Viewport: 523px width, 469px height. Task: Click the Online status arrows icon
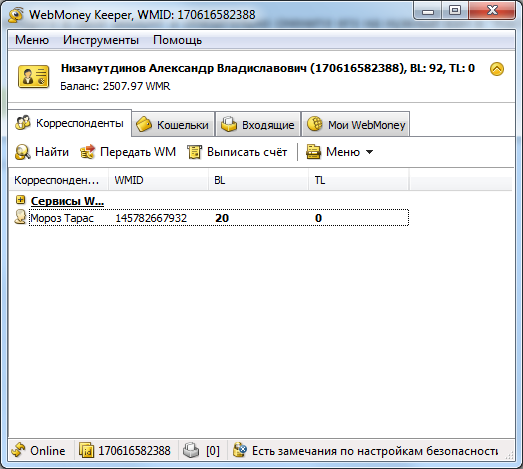point(18,451)
